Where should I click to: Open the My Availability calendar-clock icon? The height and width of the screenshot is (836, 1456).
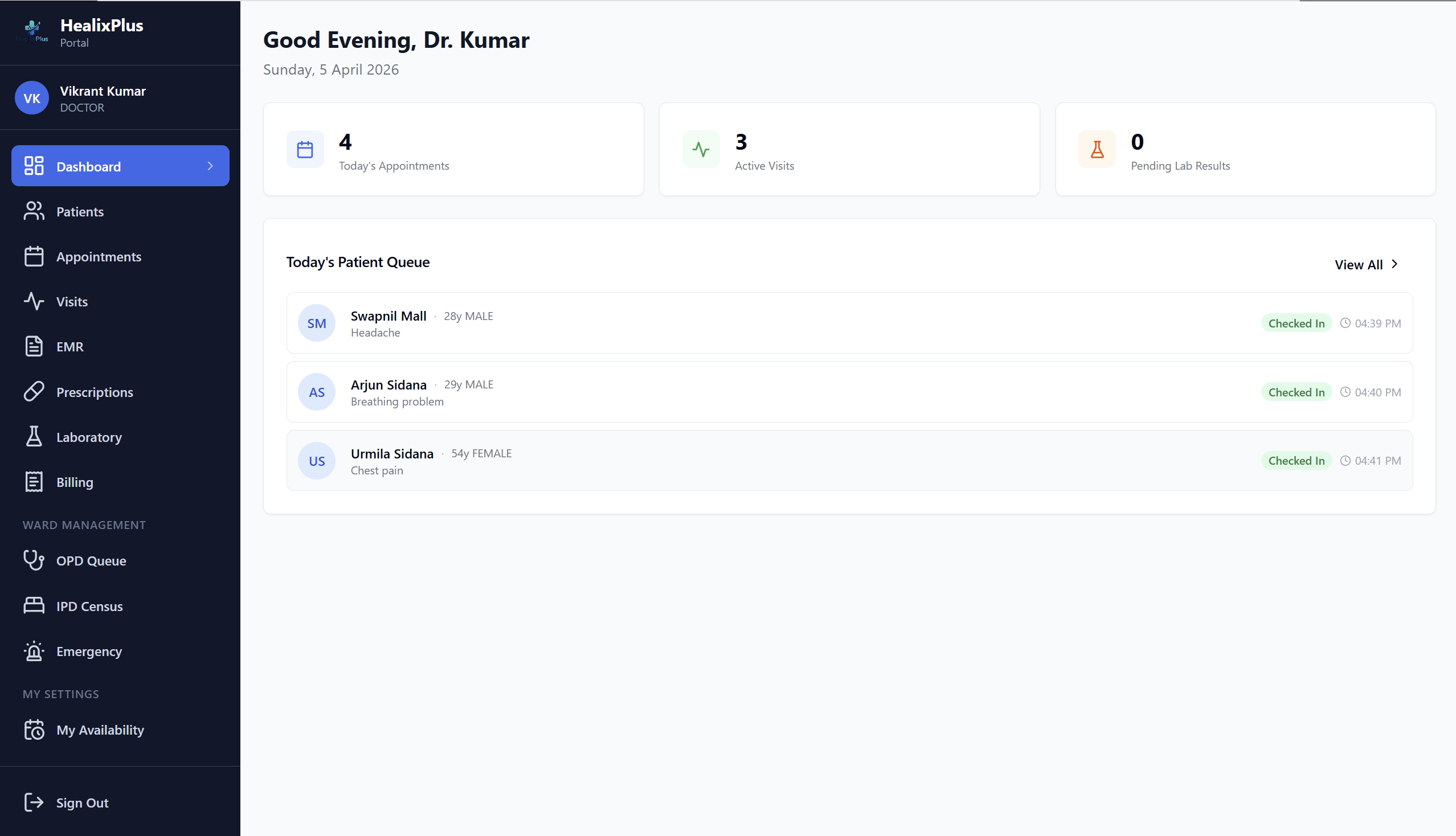click(x=34, y=729)
